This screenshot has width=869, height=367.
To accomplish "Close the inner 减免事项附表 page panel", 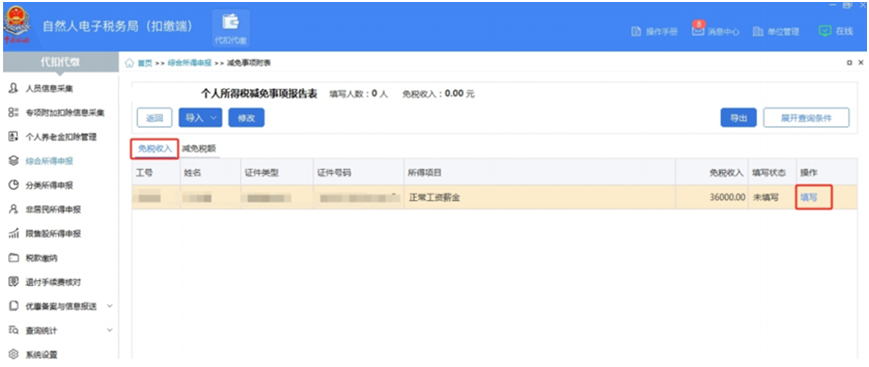I will 861,63.
